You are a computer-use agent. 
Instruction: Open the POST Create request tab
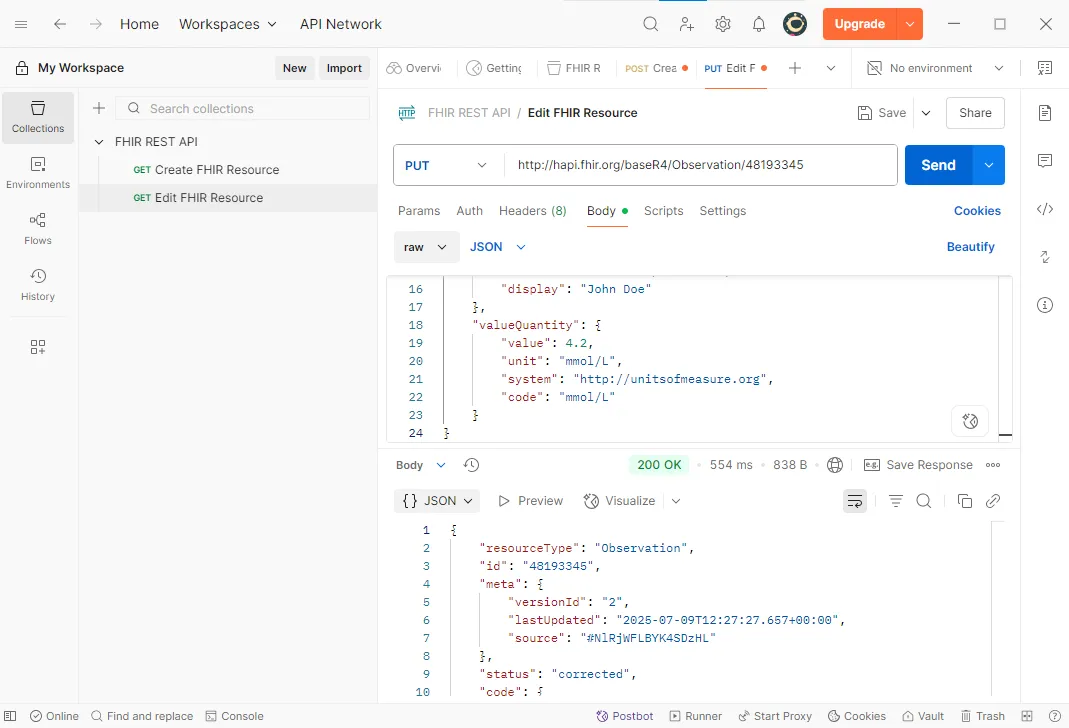pos(656,67)
